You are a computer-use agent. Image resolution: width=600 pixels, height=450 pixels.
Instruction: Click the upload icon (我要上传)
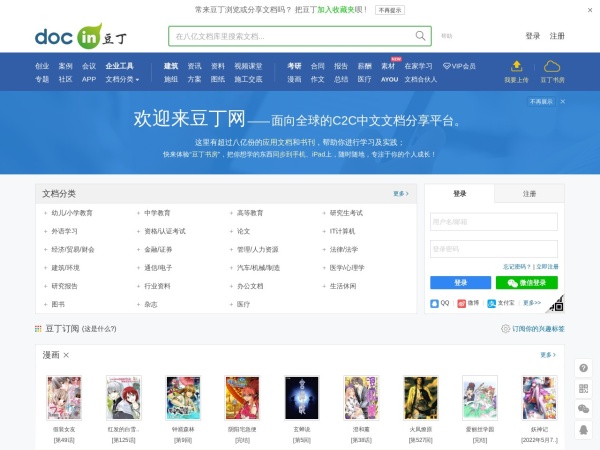coord(516,66)
